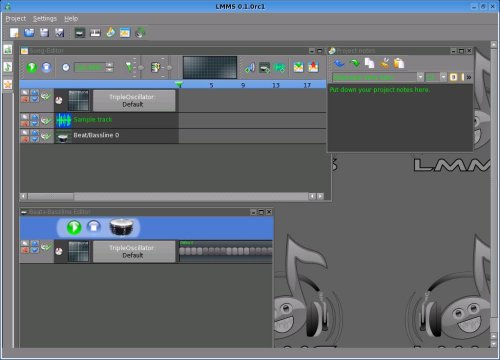
Task: Open the Settings menu
Action: coord(45,19)
